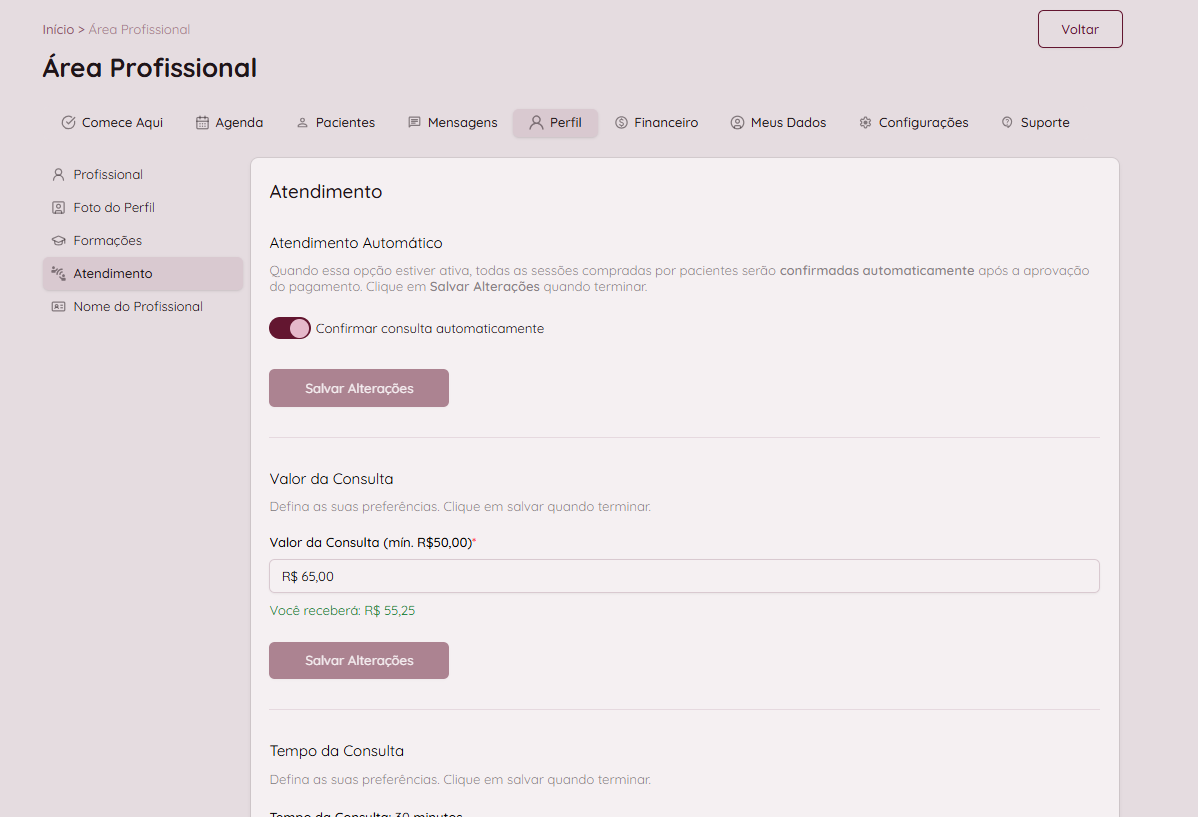Save changes under Atendimento Automático

coord(358,388)
